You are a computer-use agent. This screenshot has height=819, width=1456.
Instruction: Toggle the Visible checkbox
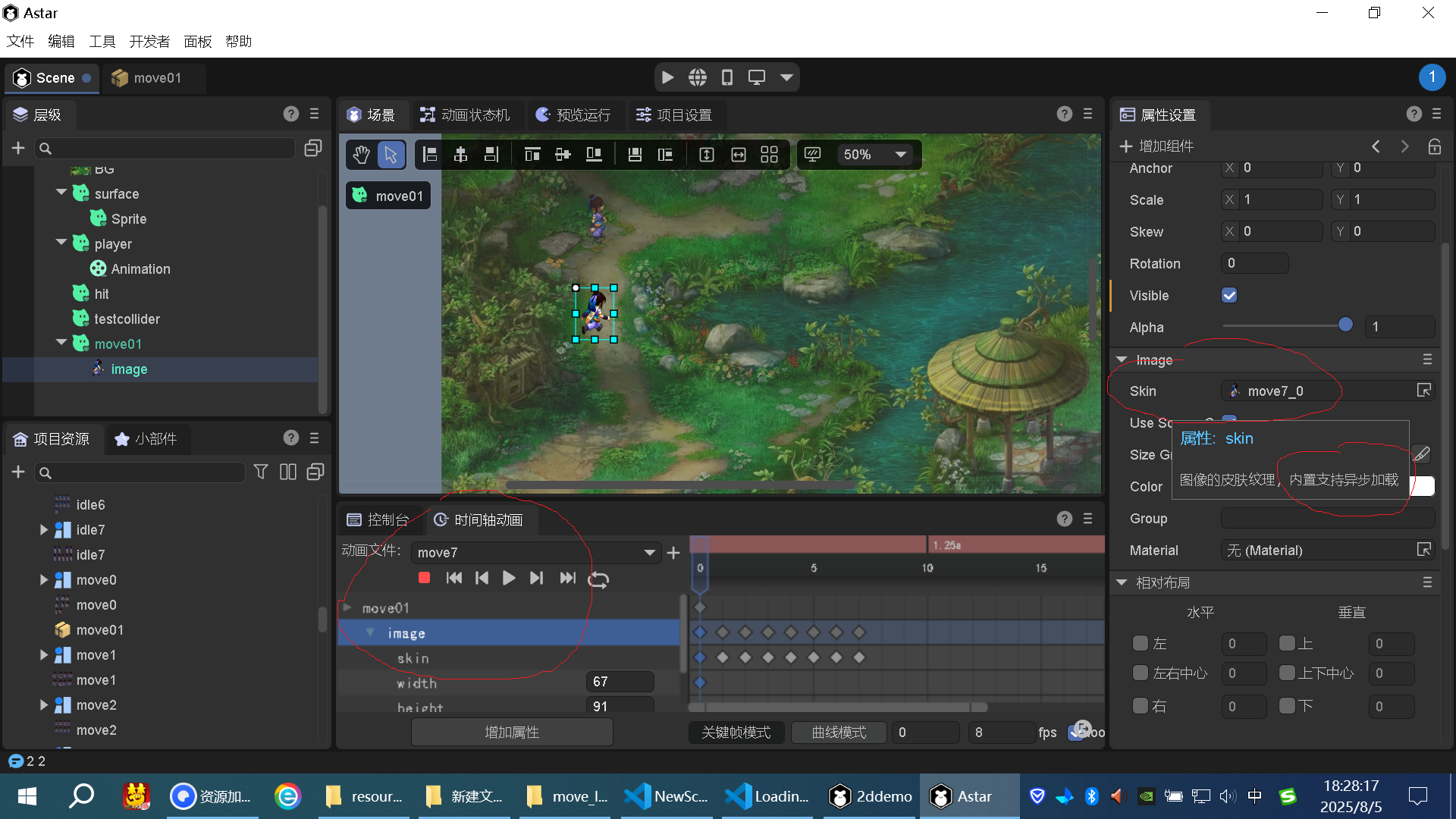pyautogui.click(x=1229, y=295)
